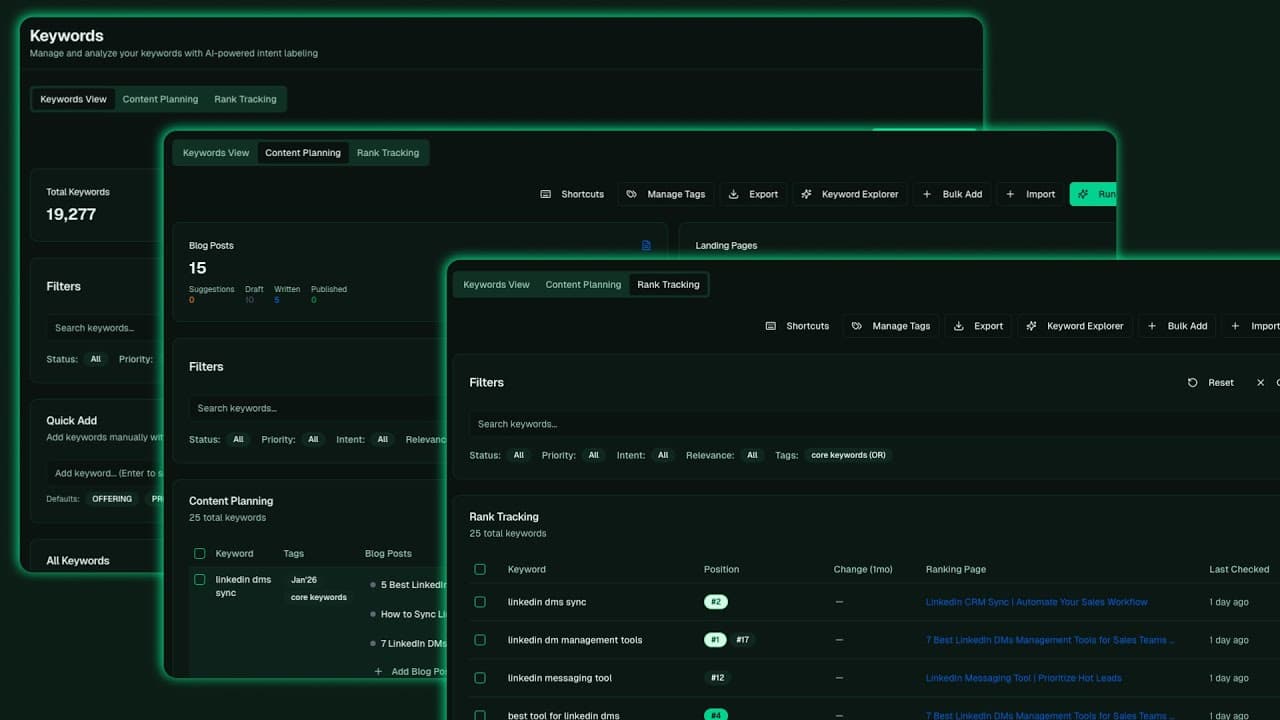Select Content Planning tab in back Keywords window
The height and width of the screenshot is (720, 1280).
[160, 99]
